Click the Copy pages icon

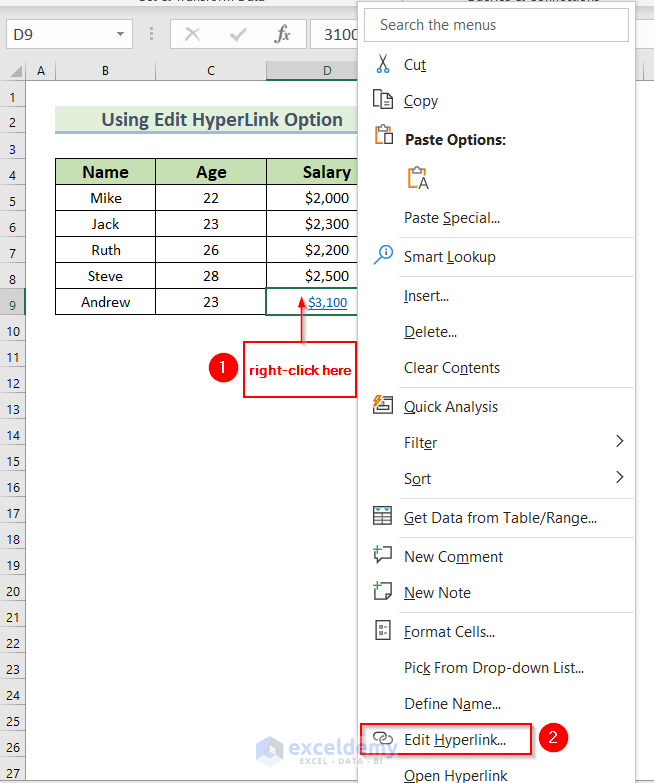(383, 99)
